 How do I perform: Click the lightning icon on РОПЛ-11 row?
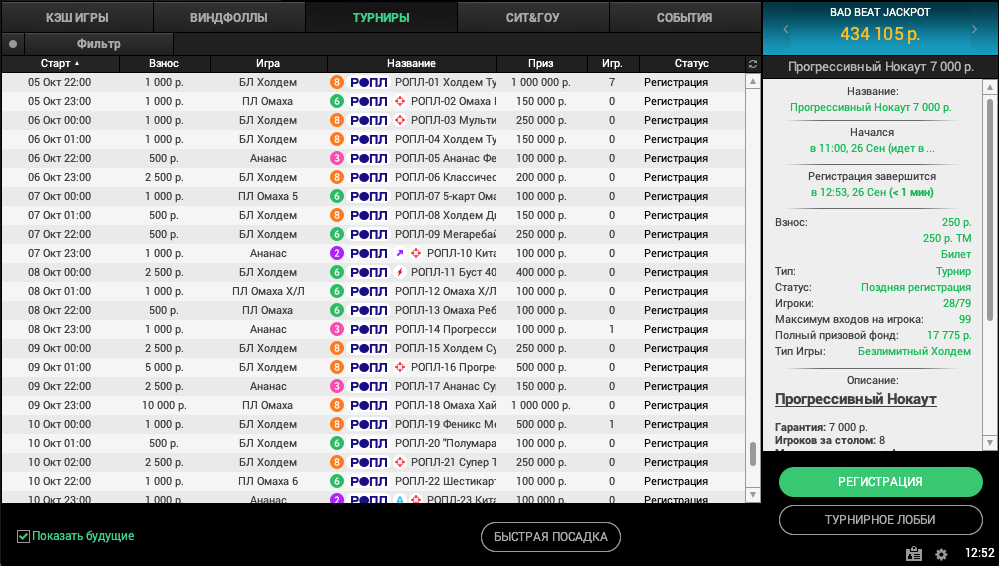(x=400, y=272)
